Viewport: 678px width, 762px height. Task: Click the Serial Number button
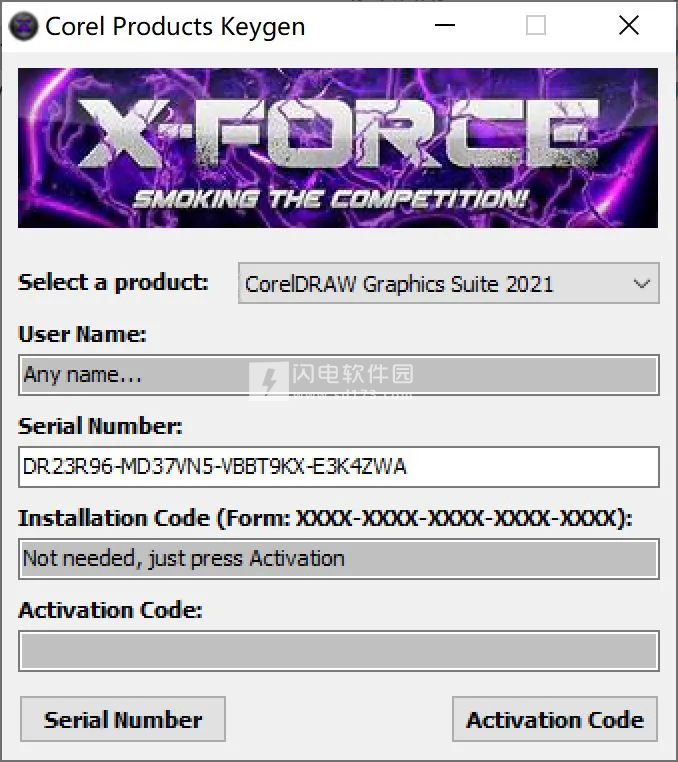pyautogui.click(x=123, y=719)
